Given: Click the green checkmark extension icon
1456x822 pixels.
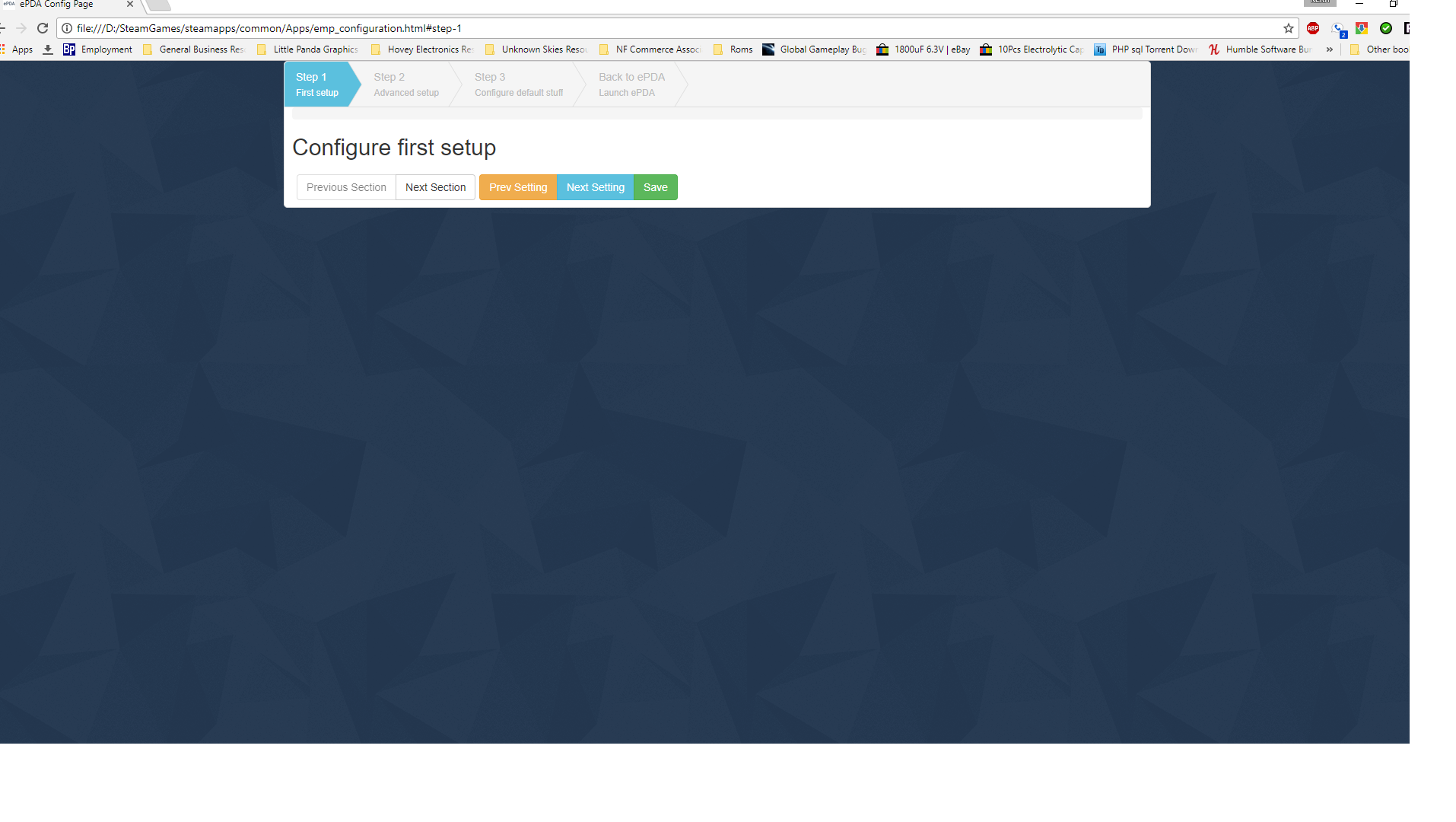Looking at the screenshot, I should [1386, 28].
